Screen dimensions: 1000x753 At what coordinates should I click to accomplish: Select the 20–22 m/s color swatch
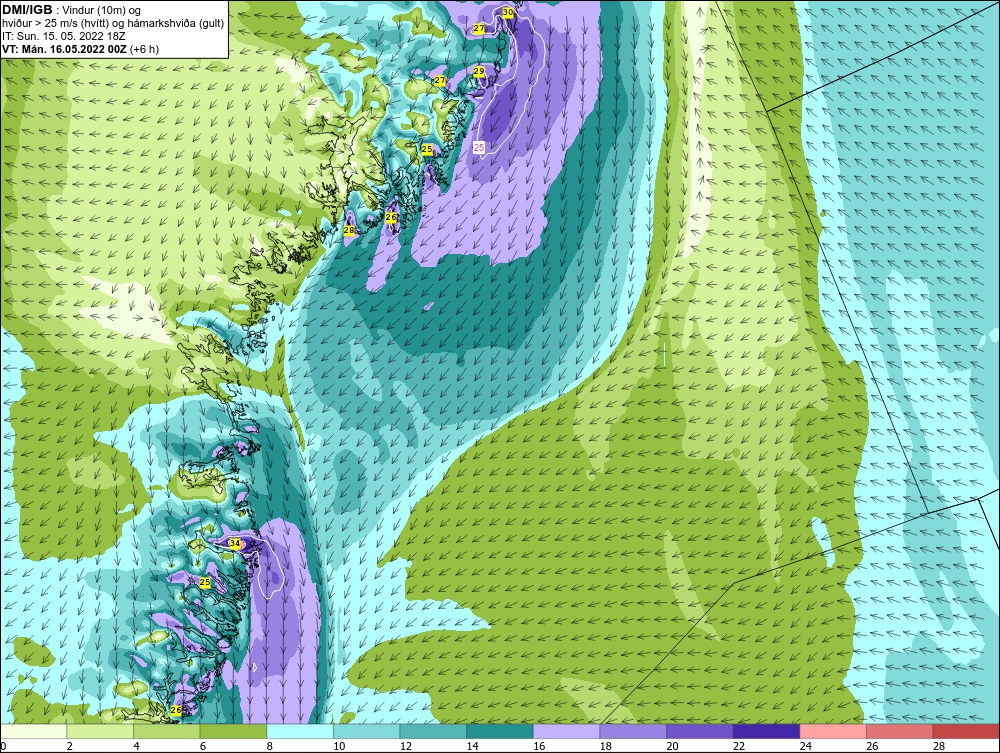pyautogui.click(x=700, y=731)
